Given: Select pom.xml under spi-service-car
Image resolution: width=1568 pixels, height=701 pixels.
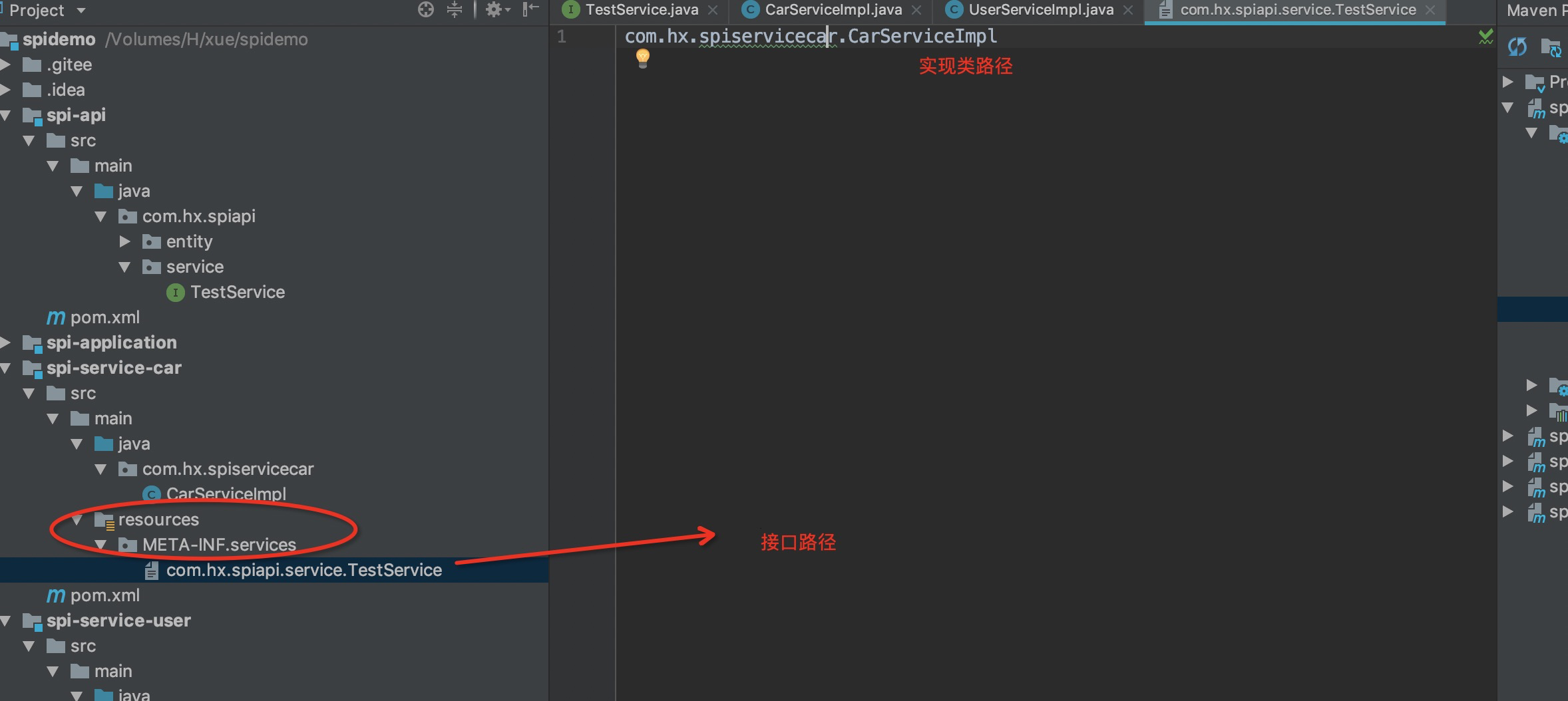Looking at the screenshot, I should coord(105,595).
